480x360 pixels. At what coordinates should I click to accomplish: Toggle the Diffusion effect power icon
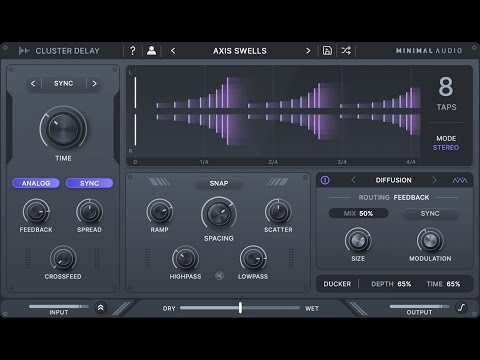(x=325, y=180)
